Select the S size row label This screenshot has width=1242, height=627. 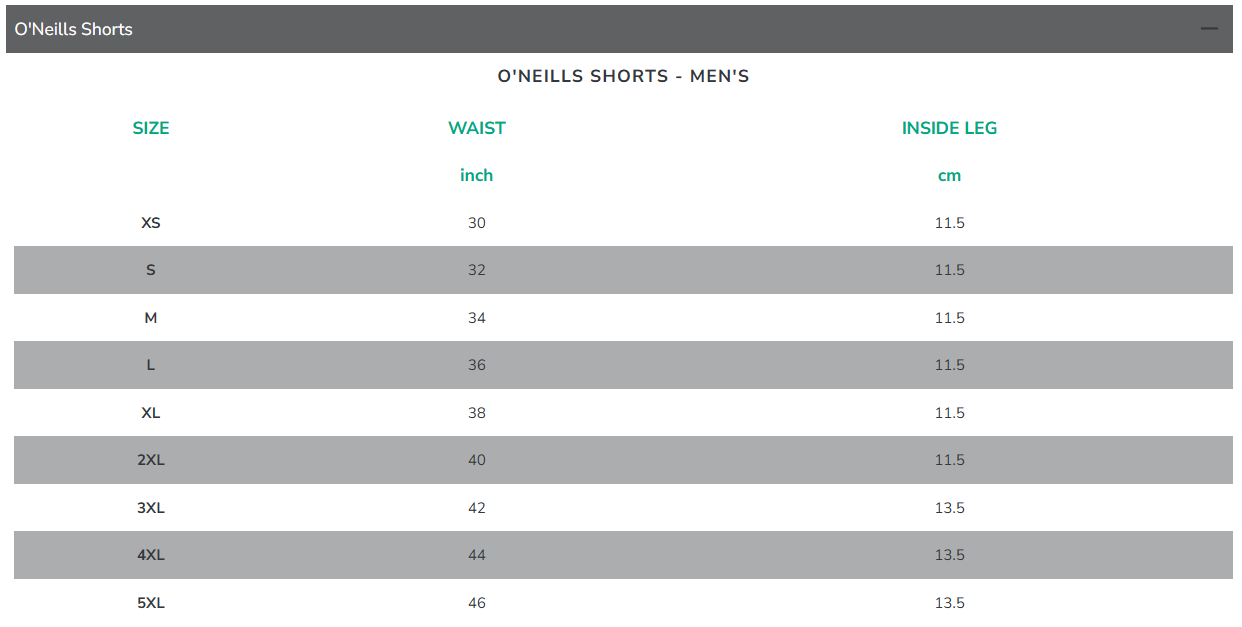point(151,270)
